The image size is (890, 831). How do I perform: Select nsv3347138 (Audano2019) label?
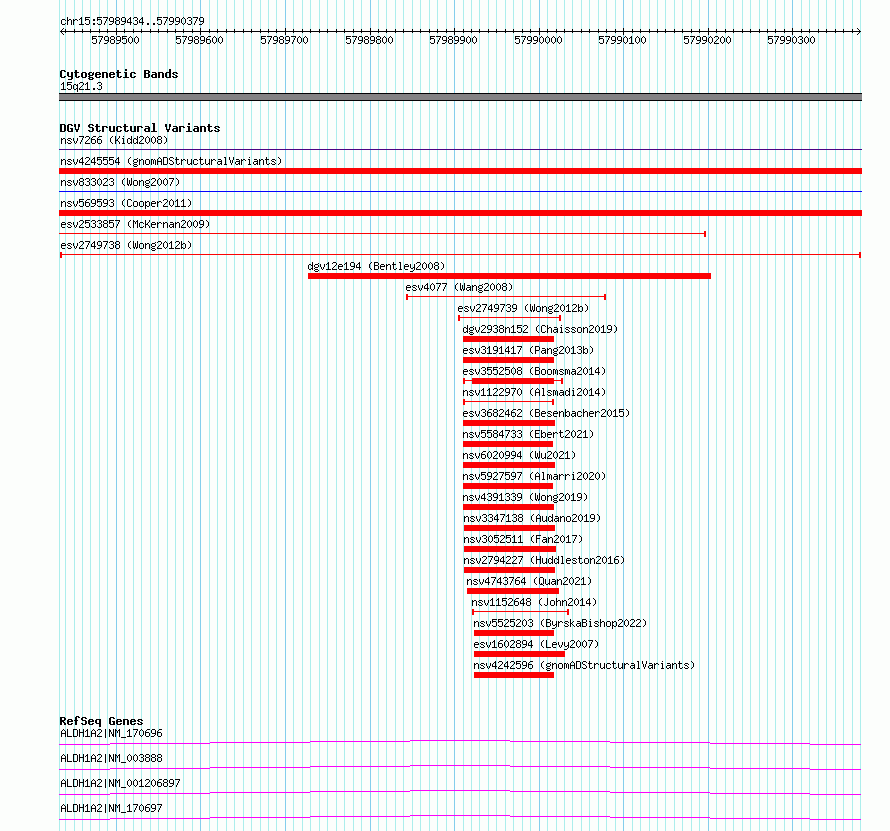pos(532,518)
